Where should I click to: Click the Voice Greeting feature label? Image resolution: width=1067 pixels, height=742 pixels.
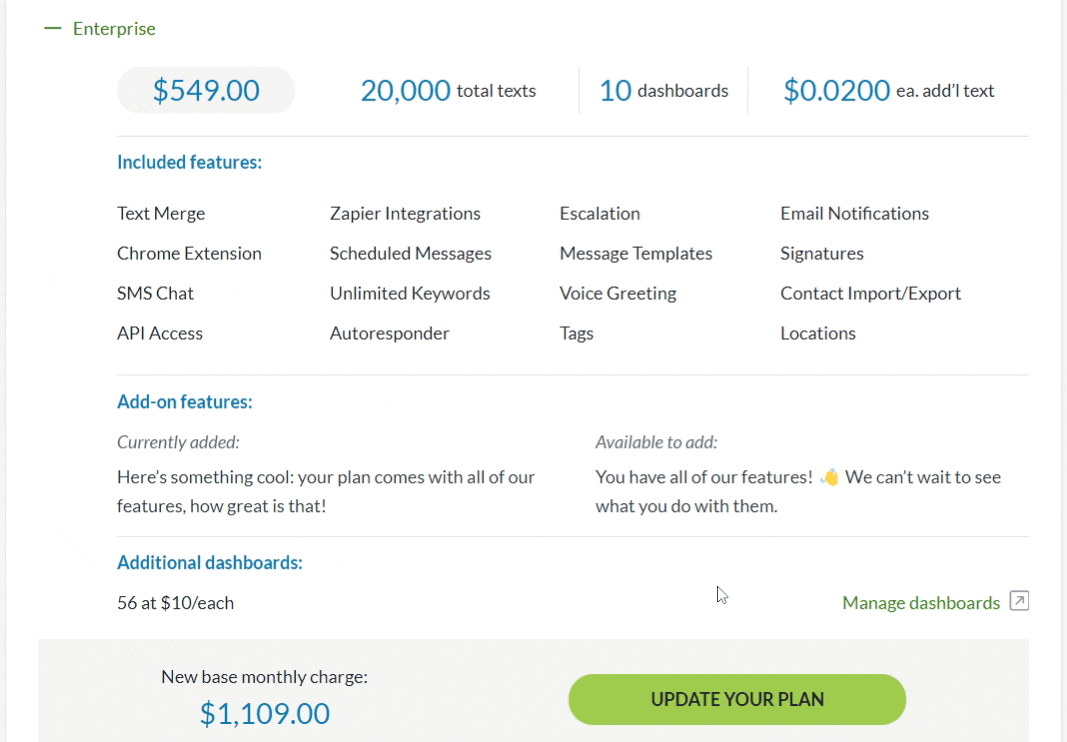(618, 294)
